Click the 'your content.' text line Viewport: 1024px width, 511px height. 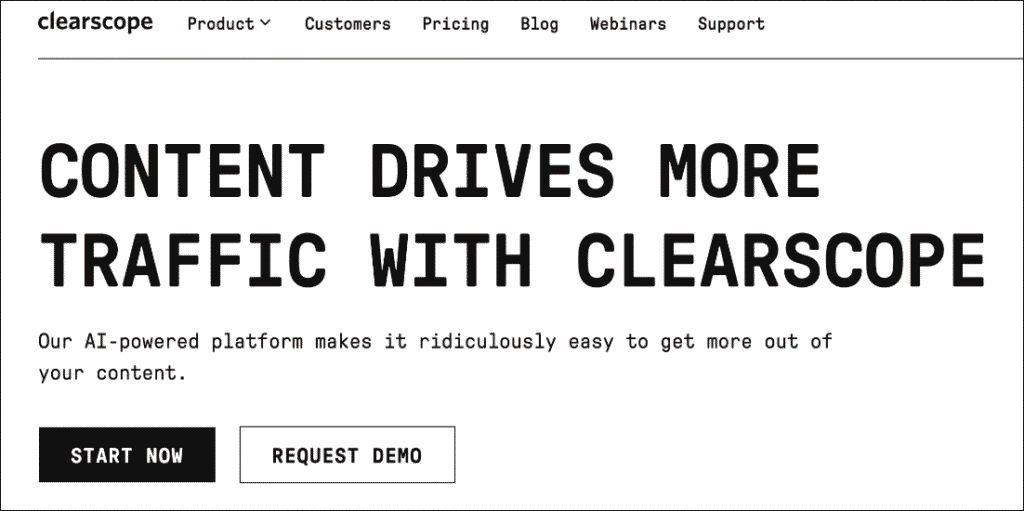pyautogui.click(x=112, y=374)
